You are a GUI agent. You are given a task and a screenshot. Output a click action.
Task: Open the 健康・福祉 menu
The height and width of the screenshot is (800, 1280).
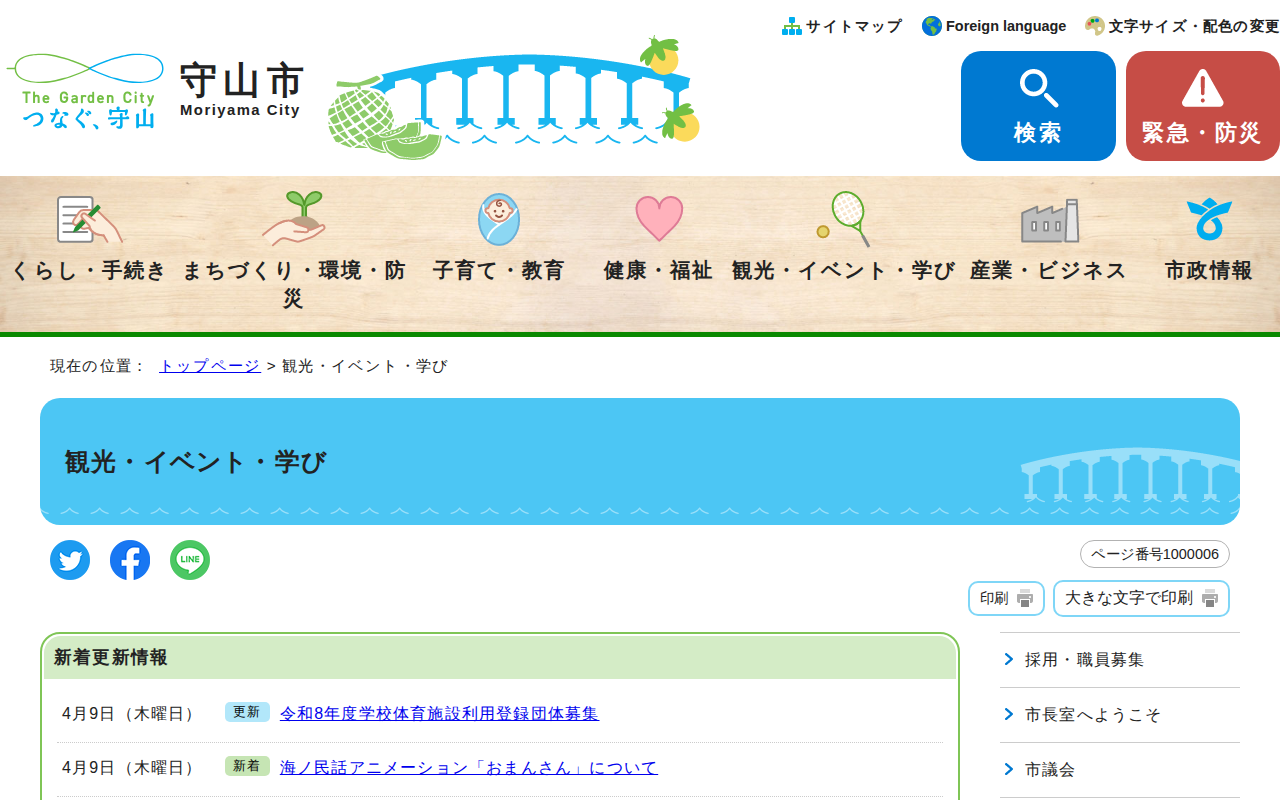click(x=658, y=270)
